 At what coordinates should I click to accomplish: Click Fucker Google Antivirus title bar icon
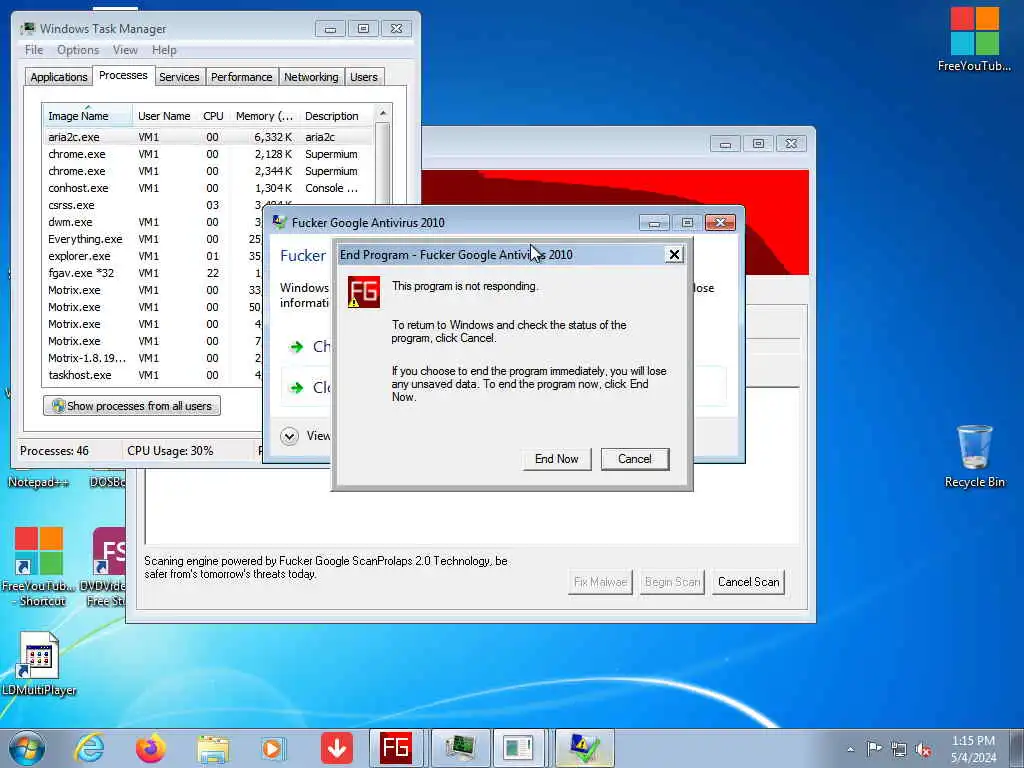pos(280,223)
